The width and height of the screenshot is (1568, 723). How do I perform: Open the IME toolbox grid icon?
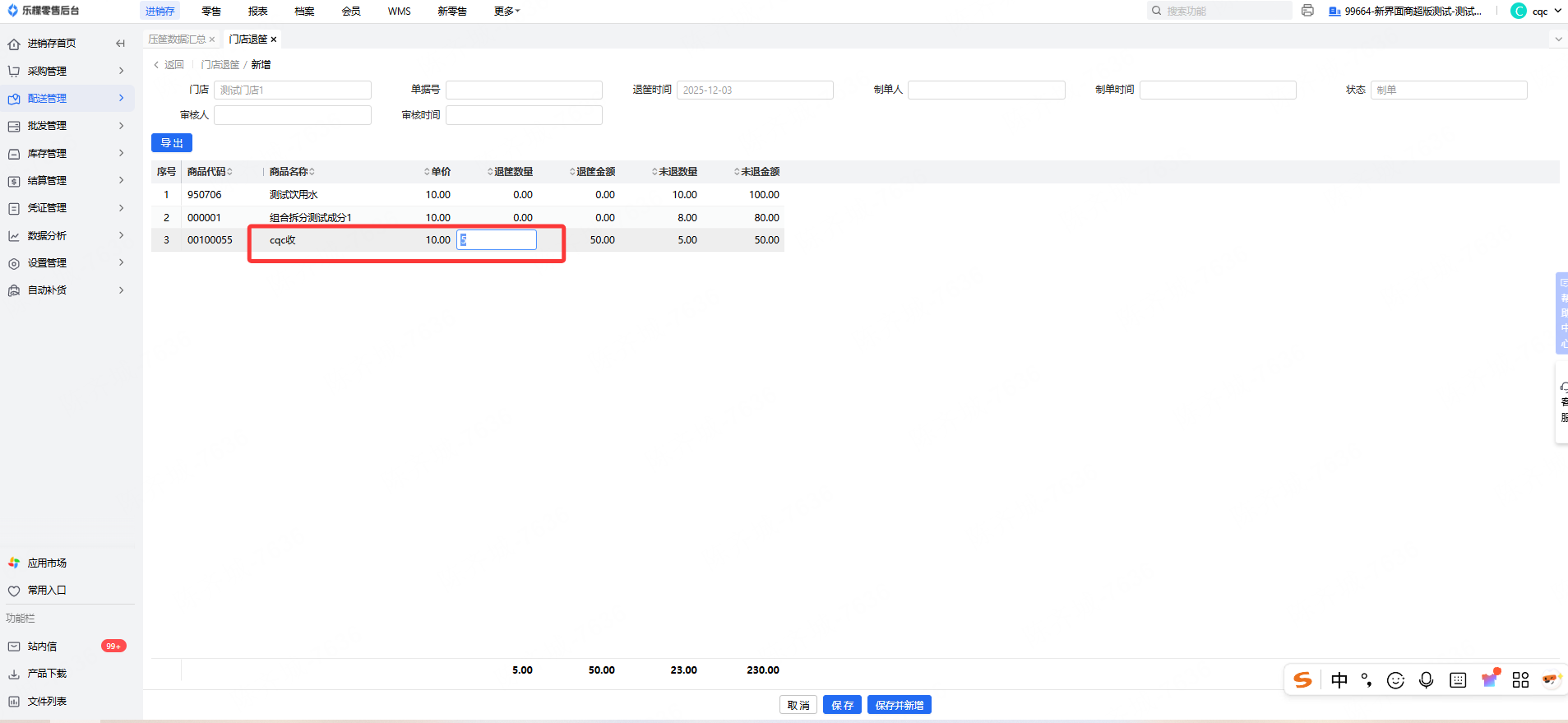pos(1520,680)
